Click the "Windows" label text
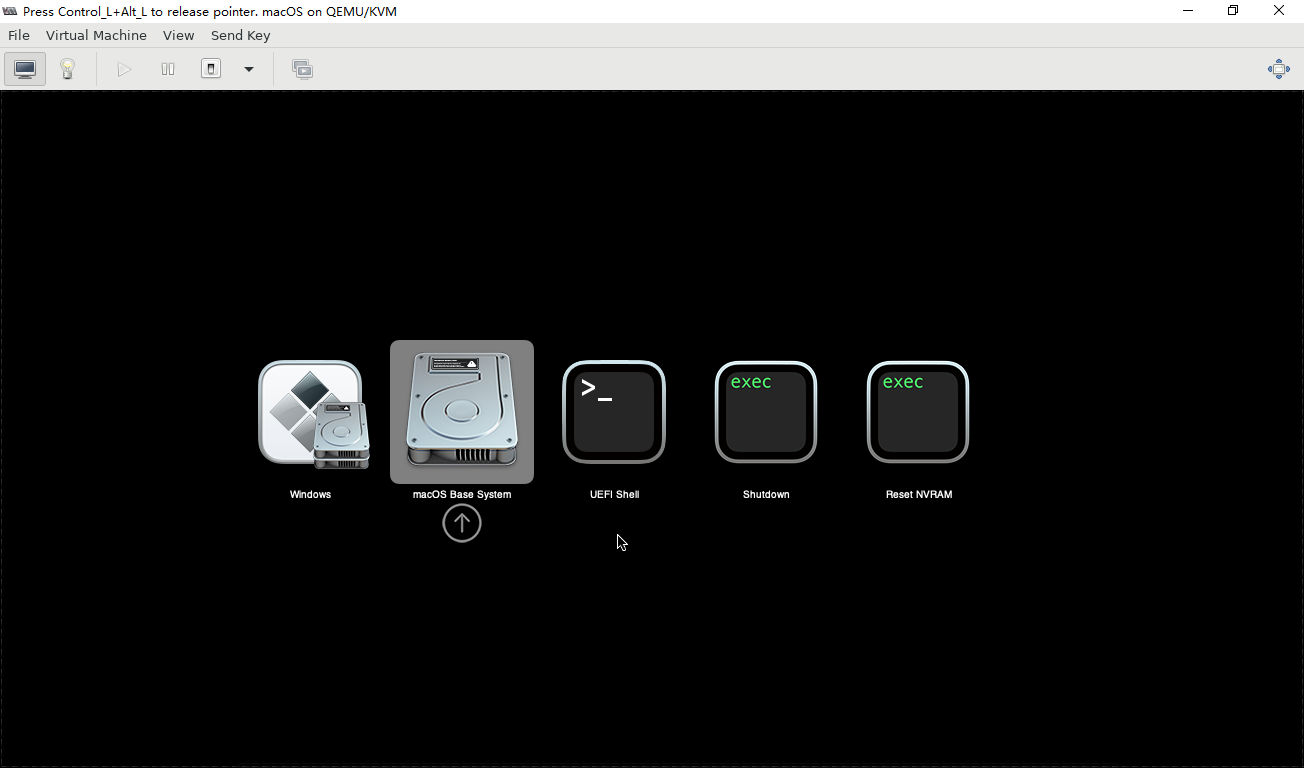 click(x=310, y=494)
